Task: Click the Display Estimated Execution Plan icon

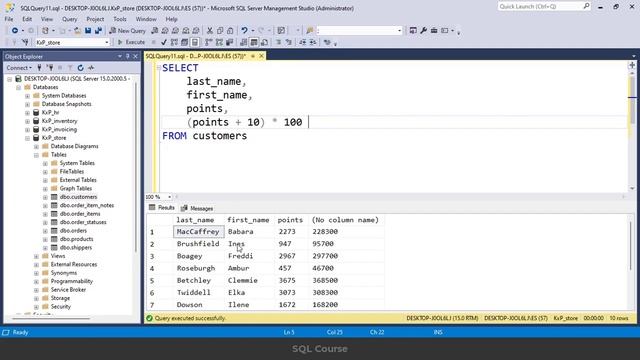Action: (x=174, y=42)
